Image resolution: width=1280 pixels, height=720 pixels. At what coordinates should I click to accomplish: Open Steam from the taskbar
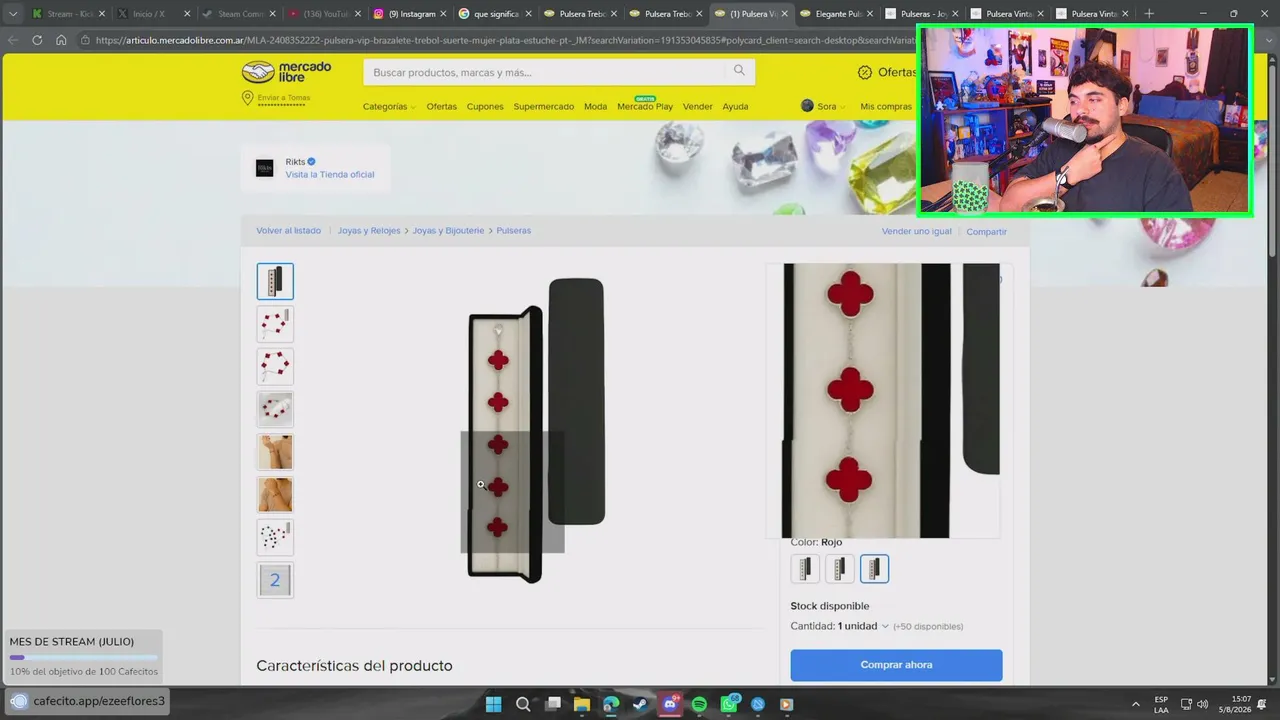coord(640,704)
